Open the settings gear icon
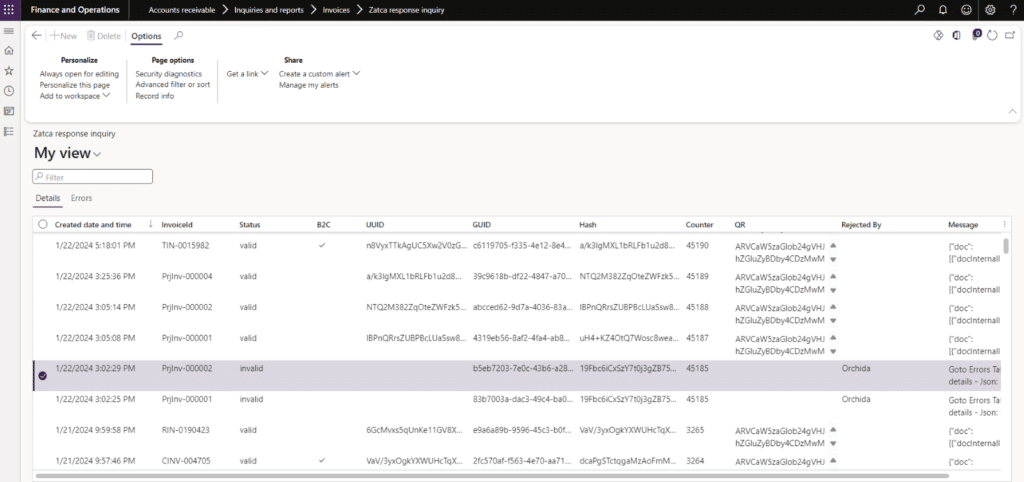The image size is (1024, 482). (990, 10)
